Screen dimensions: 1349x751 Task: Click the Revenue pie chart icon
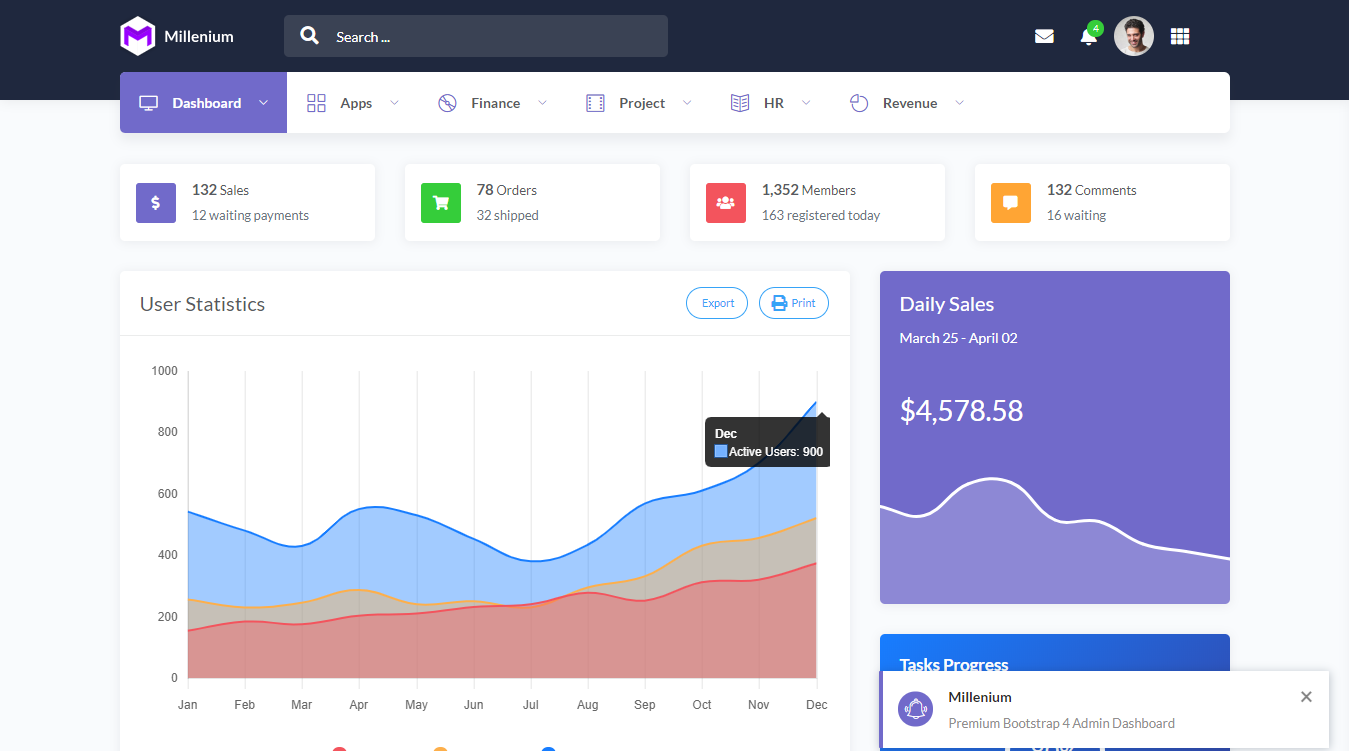pos(859,103)
